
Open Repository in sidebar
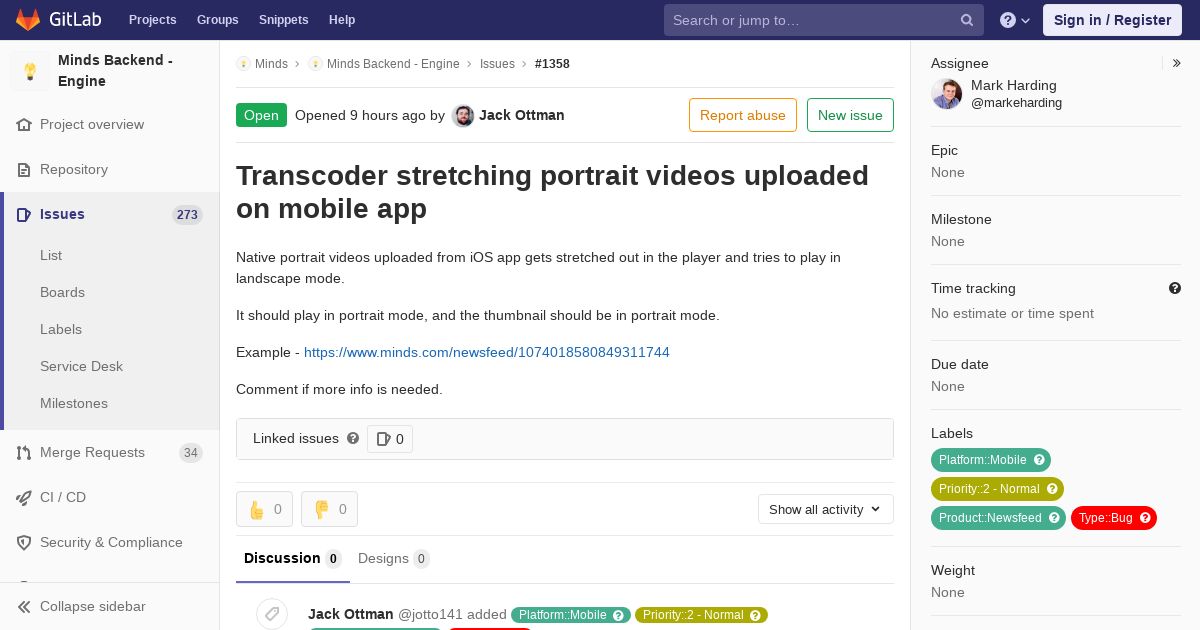tap(74, 170)
